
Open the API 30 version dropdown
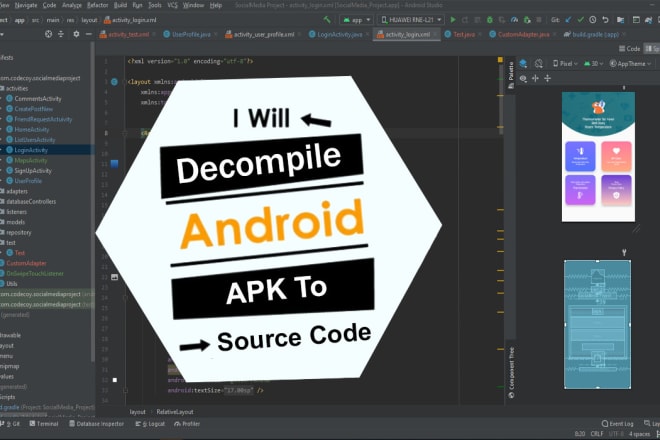tap(593, 64)
